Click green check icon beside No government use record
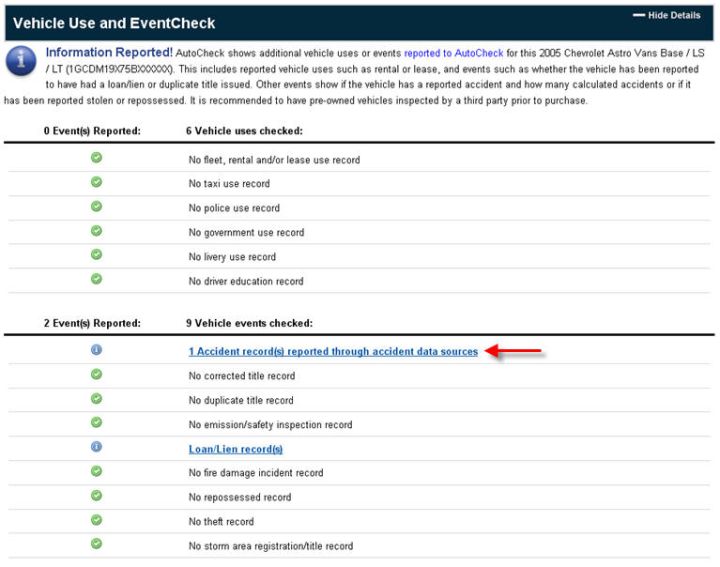 pos(96,230)
